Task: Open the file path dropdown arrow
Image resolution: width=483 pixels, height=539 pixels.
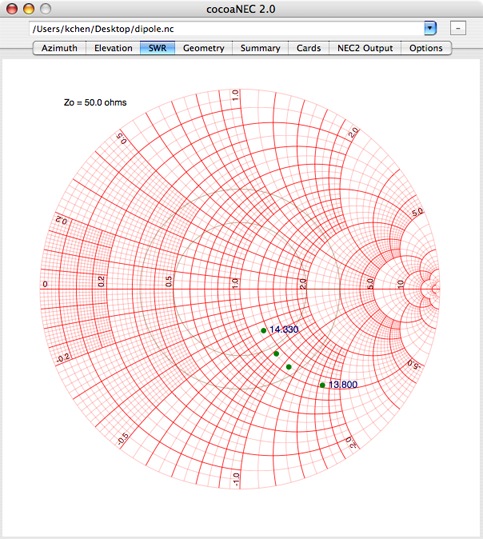Action: (430, 28)
